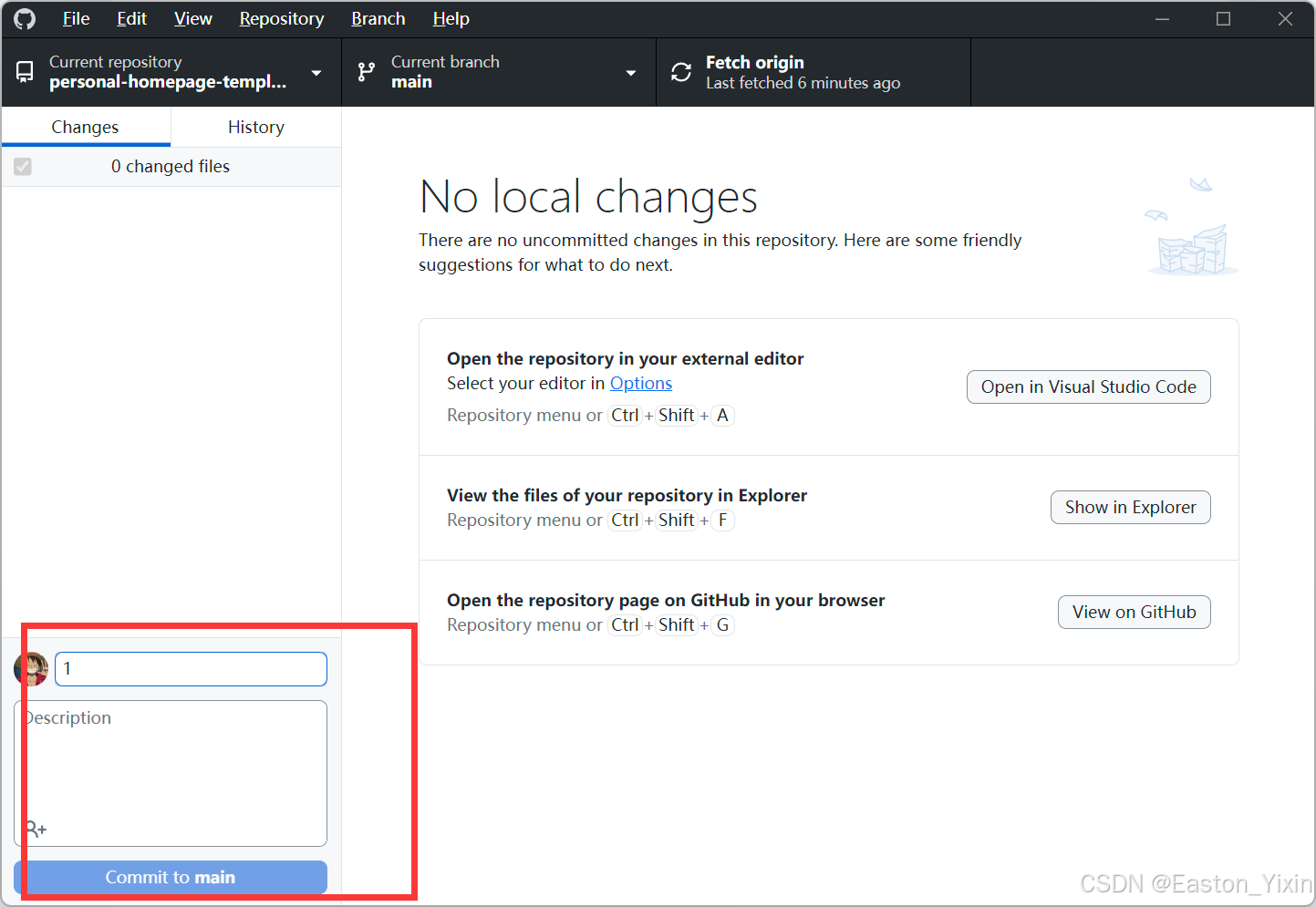Close the GitHub Desktop window

[x=1285, y=19]
